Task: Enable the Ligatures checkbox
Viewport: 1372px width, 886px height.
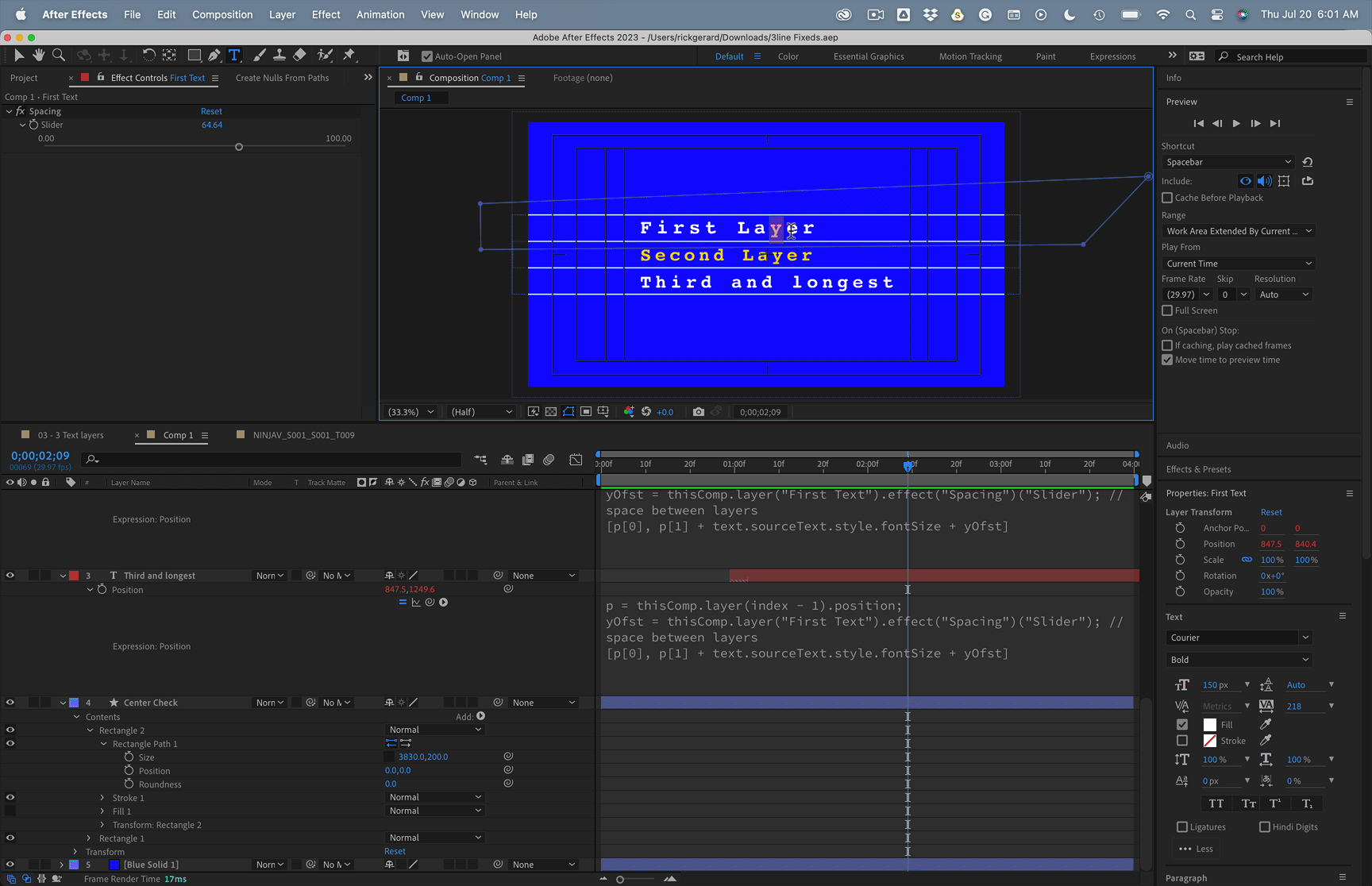Action: pos(1182,826)
